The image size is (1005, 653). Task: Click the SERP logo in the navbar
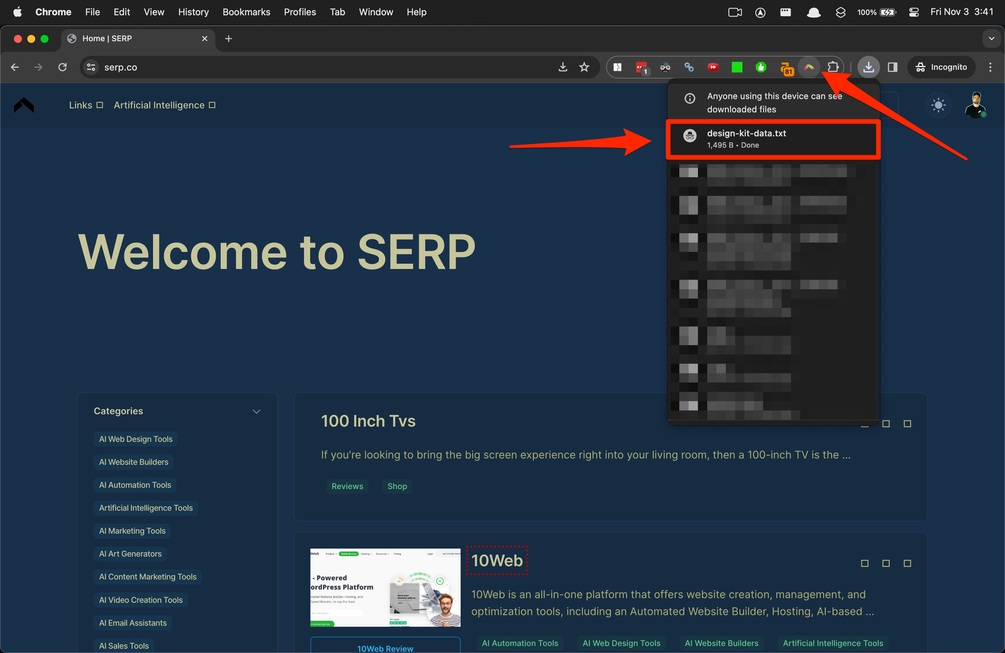[23, 104]
